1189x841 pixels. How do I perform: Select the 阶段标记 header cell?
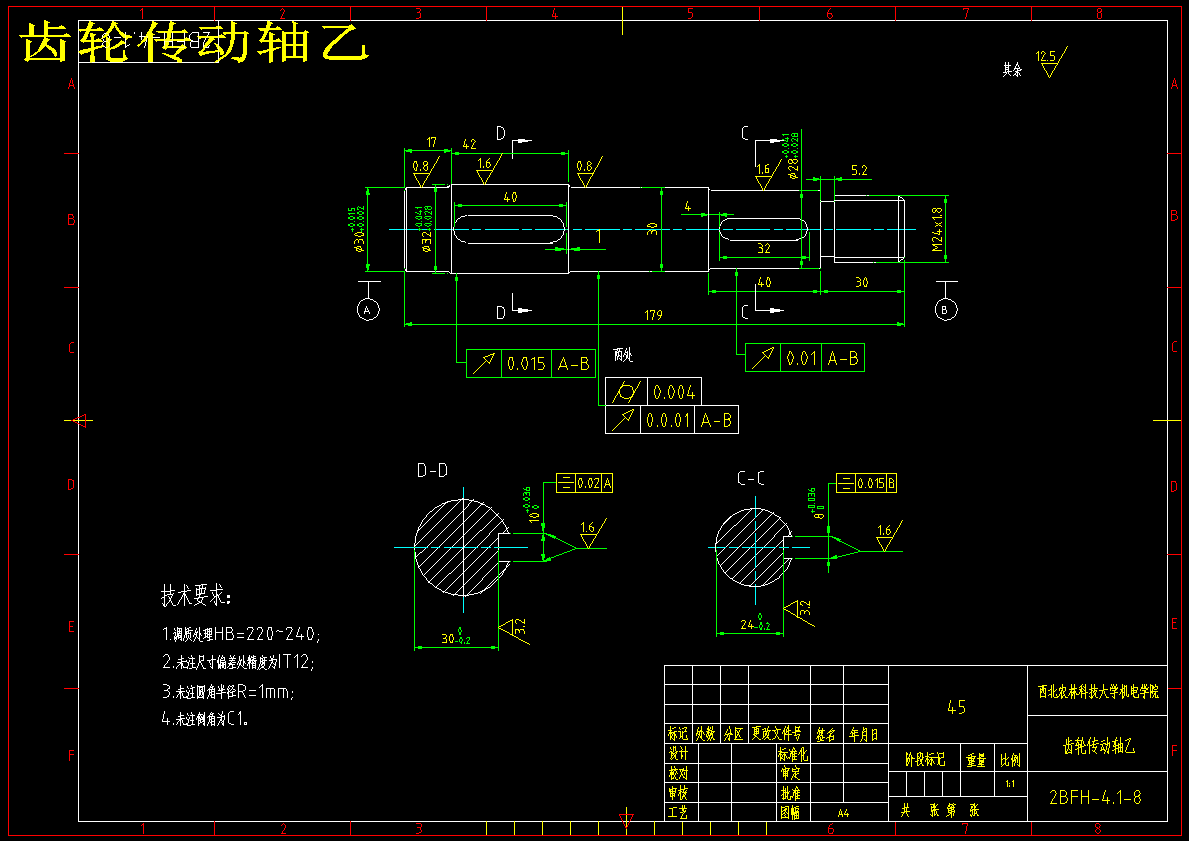click(x=925, y=760)
